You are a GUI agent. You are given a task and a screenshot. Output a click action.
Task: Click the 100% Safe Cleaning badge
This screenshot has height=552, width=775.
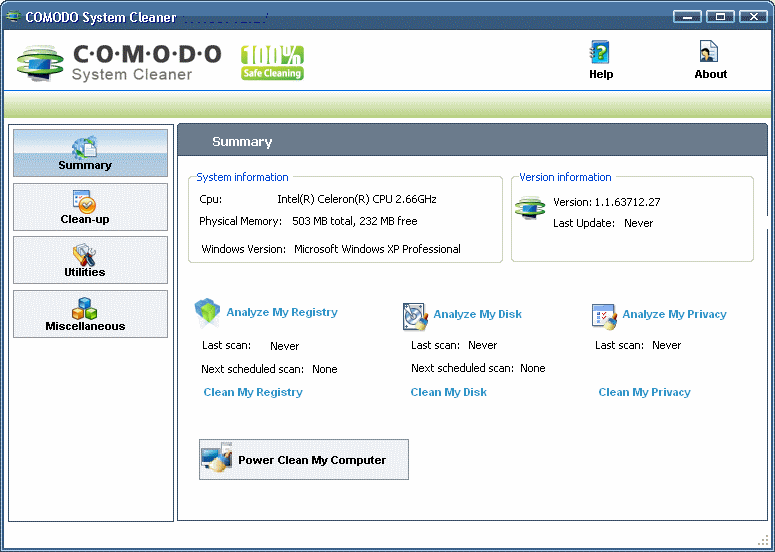click(x=272, y=62)
